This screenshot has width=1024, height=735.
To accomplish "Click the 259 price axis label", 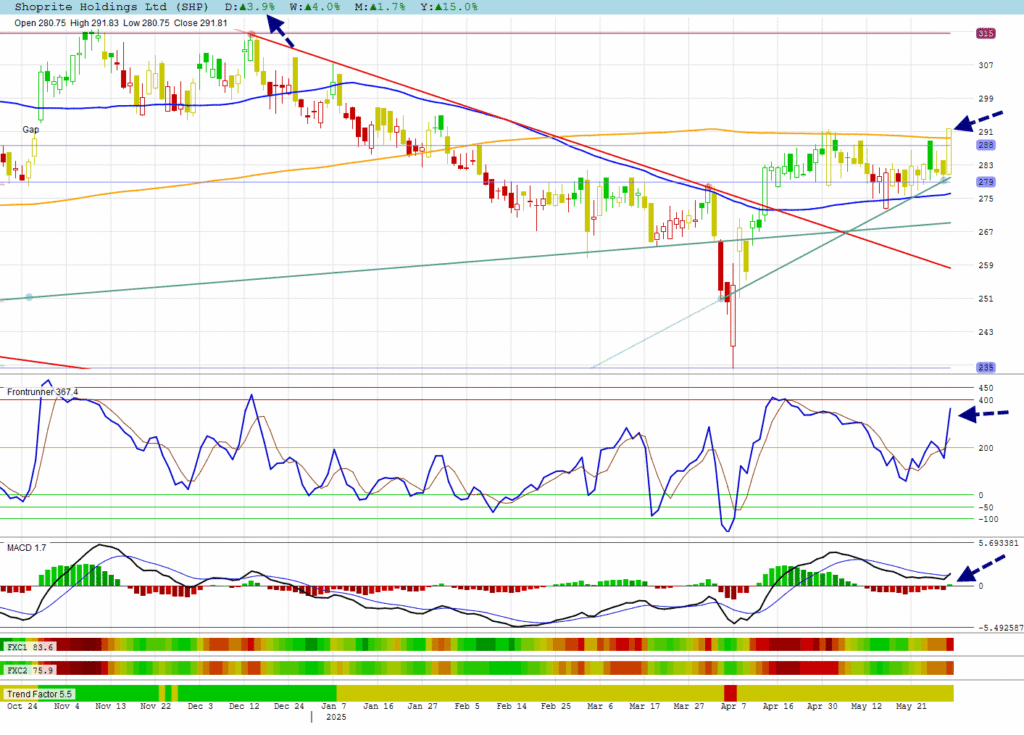I will click(985, 265).
